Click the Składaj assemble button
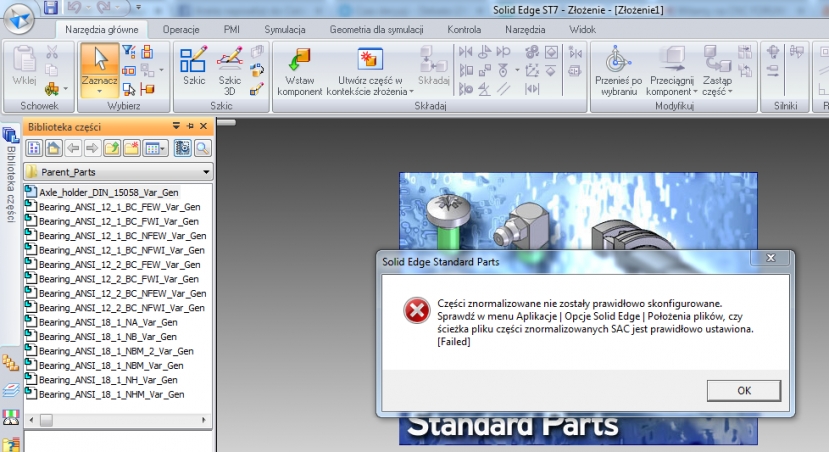 tap(434, 66)
